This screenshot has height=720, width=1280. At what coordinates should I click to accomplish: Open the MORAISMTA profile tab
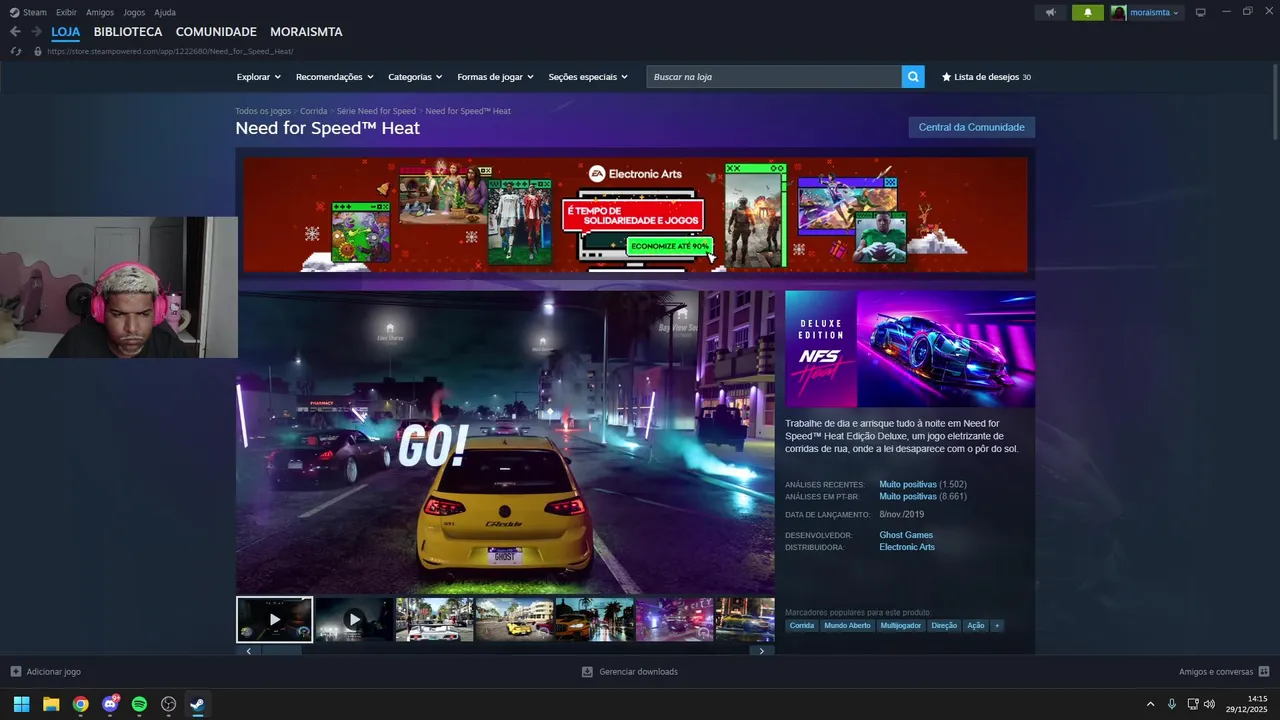(x=306, y=32)
